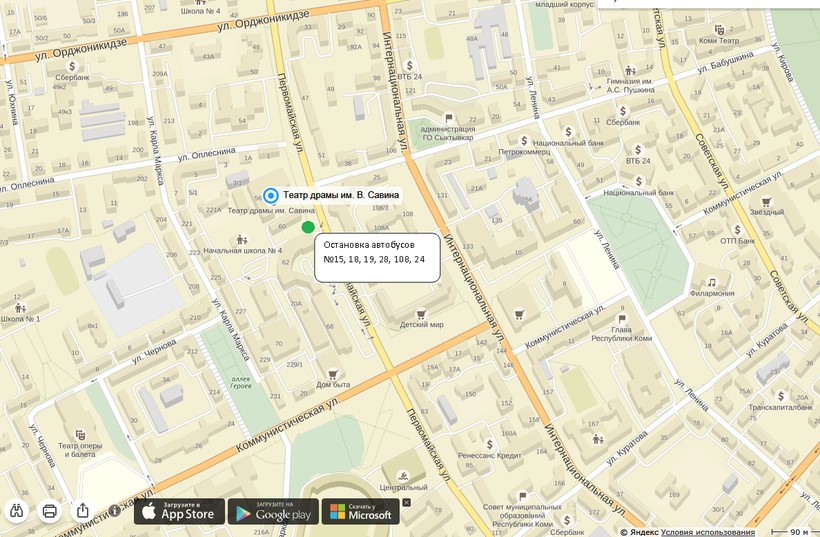The image size is (820, 537).
Task: Click the info icon beside App Store
Action: tap(116, 511)
